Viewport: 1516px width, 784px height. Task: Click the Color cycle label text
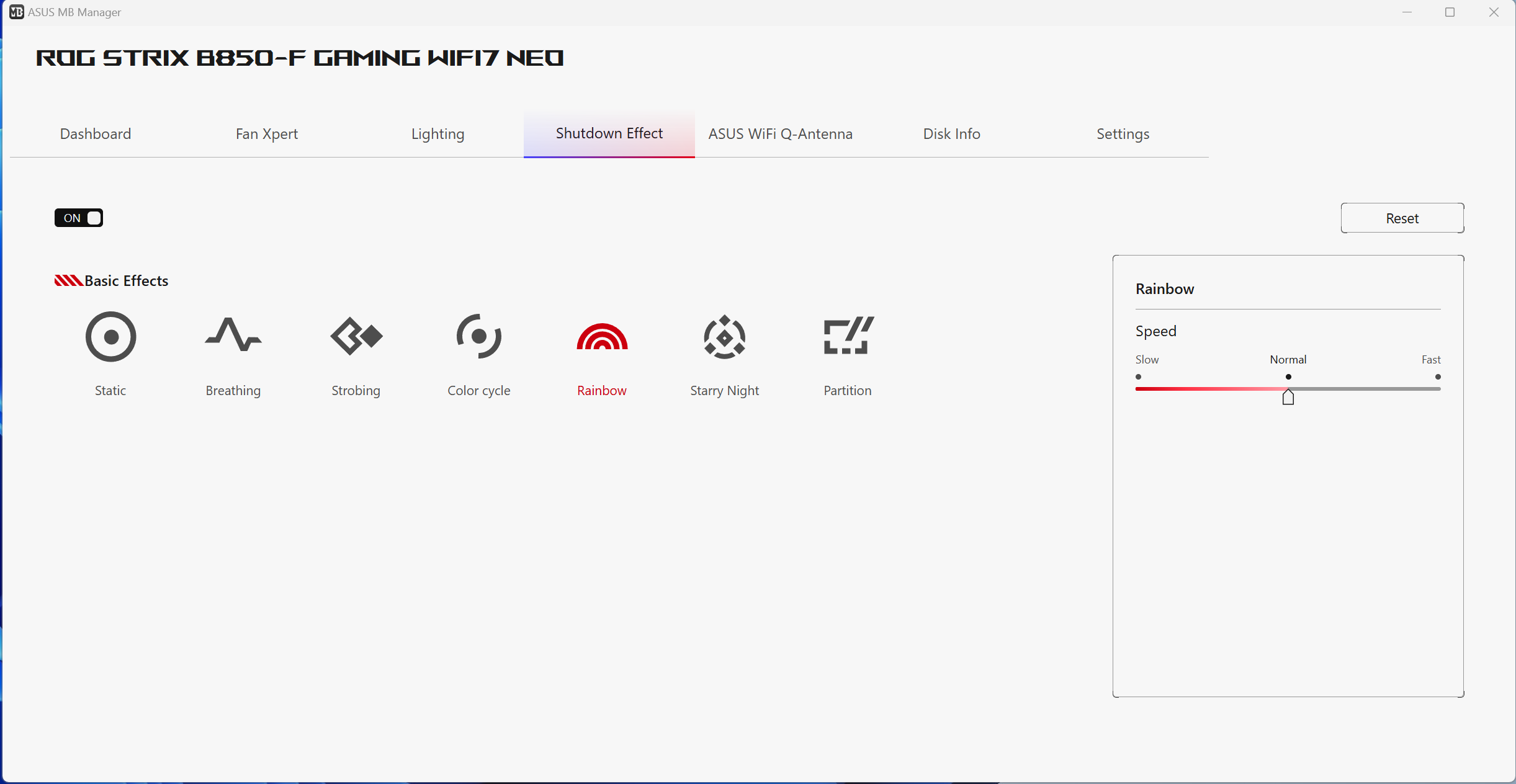pos(479,391)
